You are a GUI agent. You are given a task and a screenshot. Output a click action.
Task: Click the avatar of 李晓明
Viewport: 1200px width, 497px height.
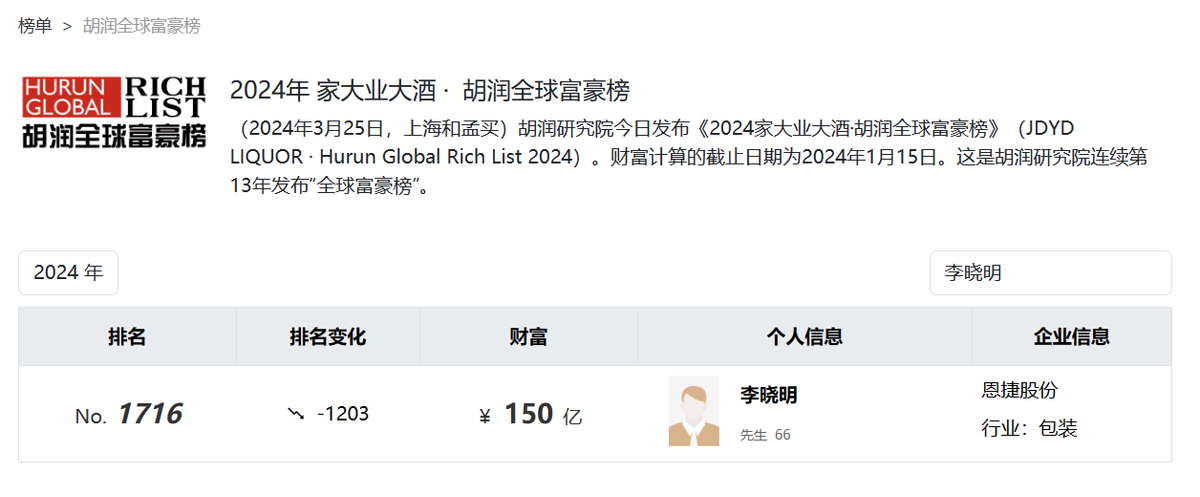click(694, 411)
